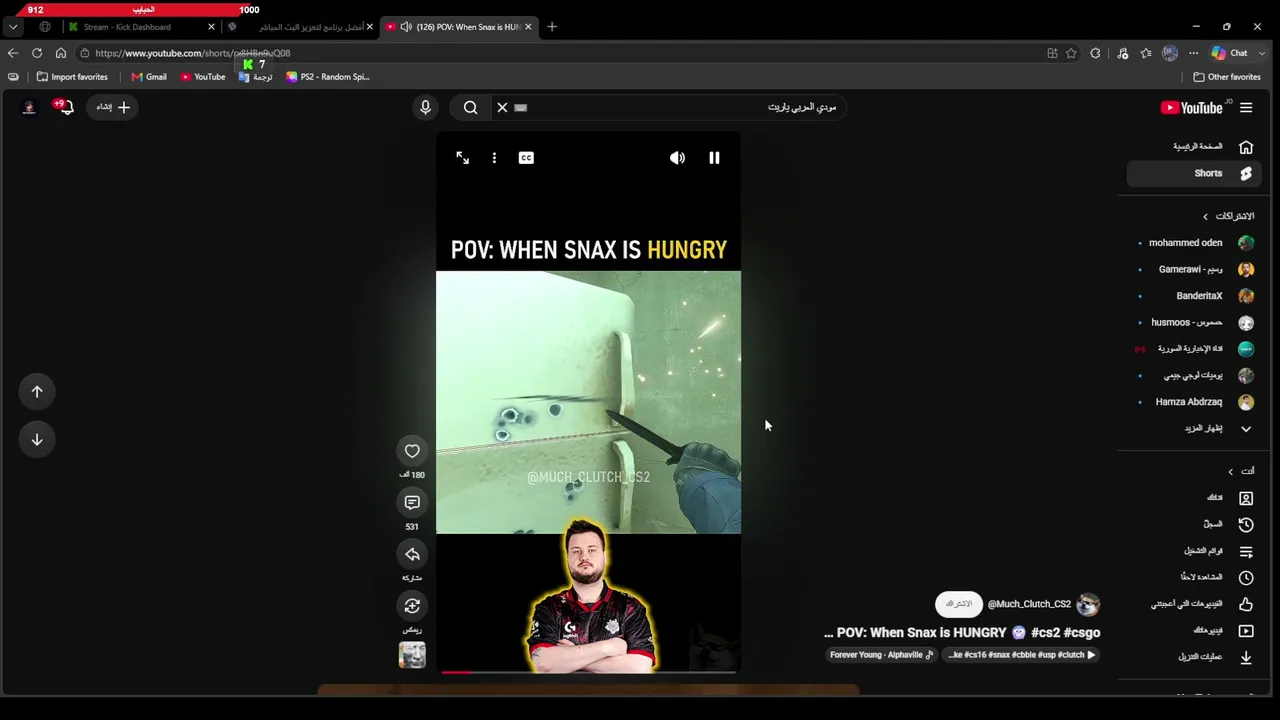Seek using the Shorts red progress bar
This screenshot has width=1280, height=720.
pyautogui.click(x=588, y=672)
